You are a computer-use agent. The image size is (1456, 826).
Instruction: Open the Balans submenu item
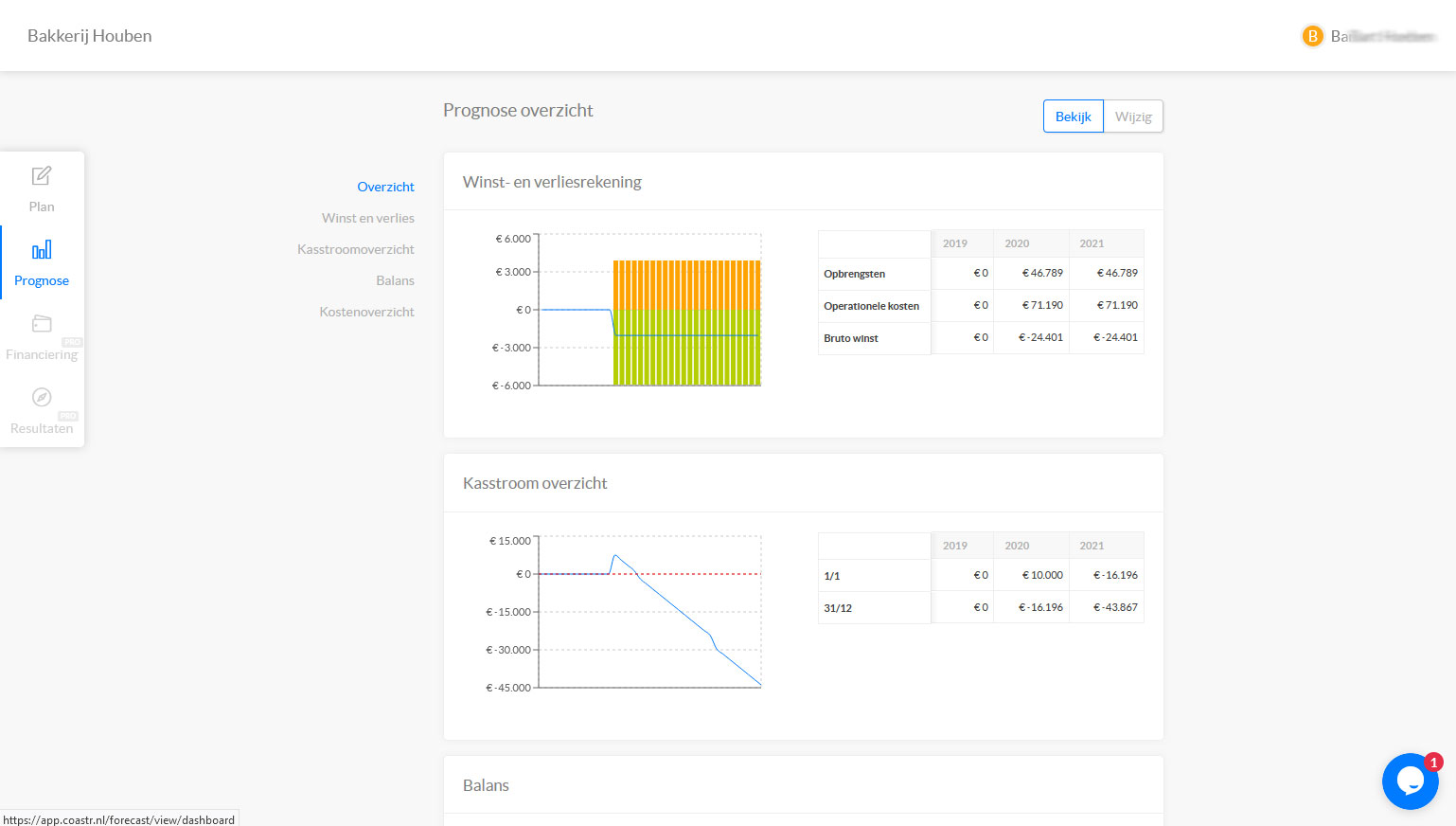coord(395,280)
